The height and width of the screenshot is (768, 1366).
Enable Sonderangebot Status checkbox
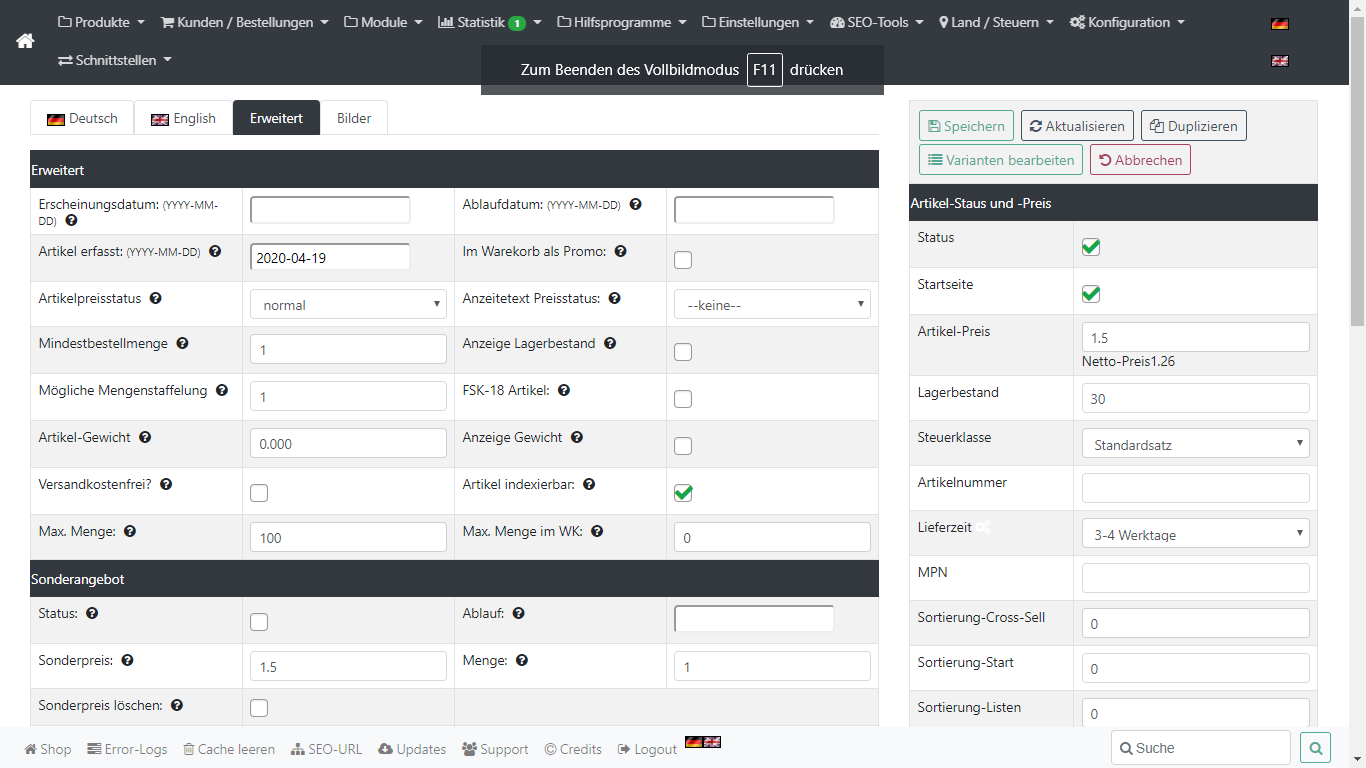pyautogui.click(x=259, y=622)
